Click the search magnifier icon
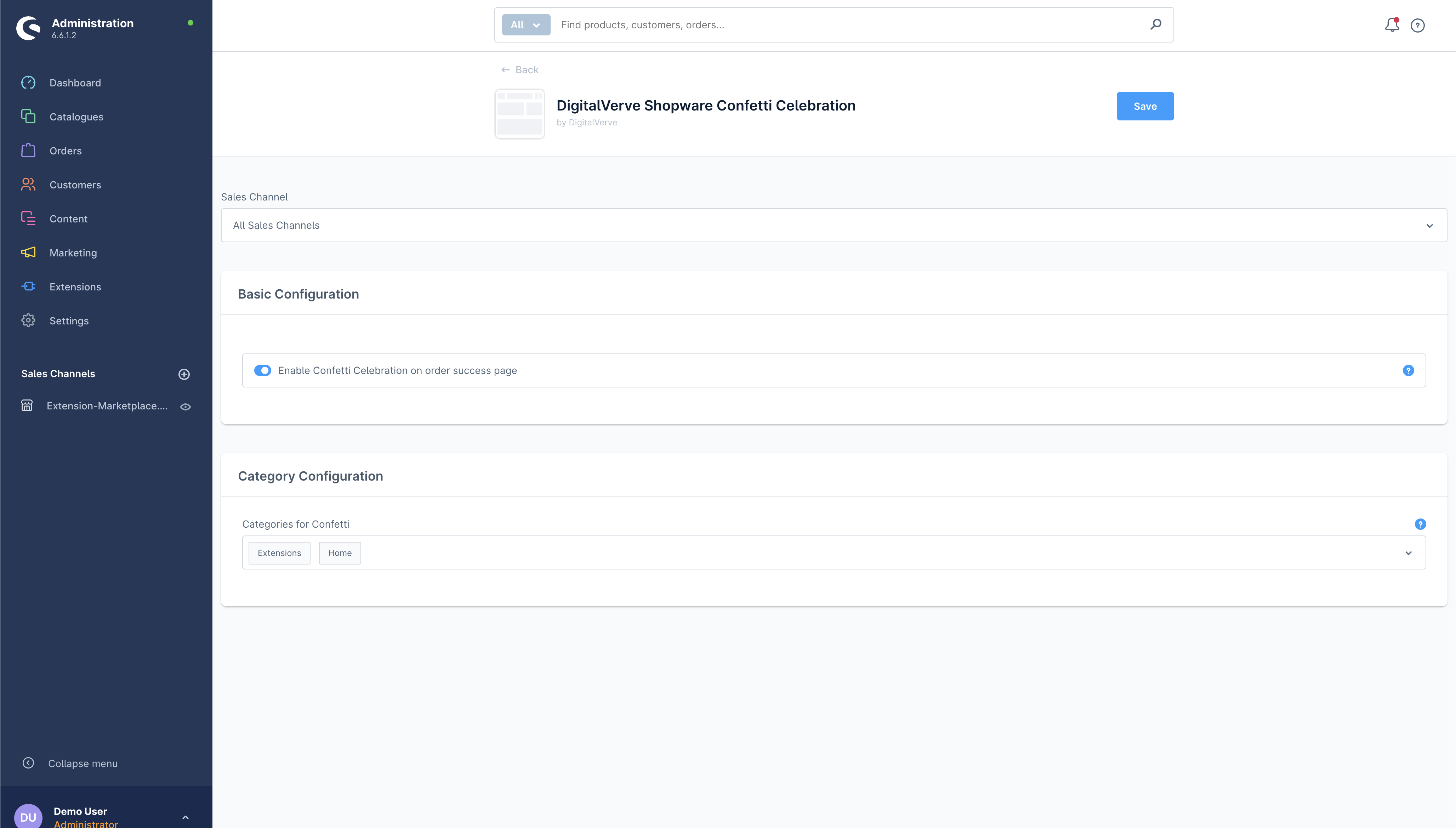 click(x=1155, y=24)
